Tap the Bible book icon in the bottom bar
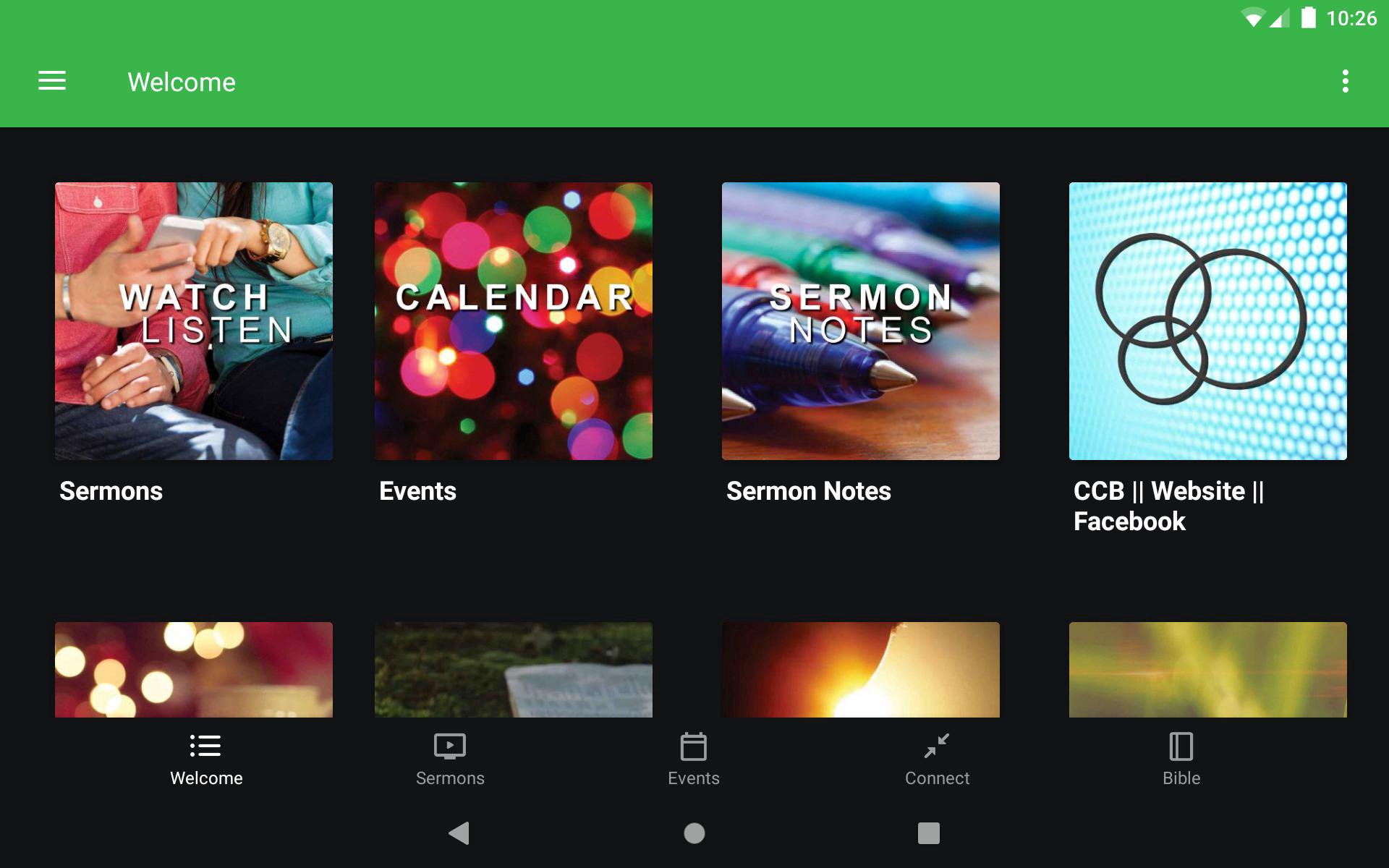Viewport: 1389px width, 868px height. 1181,746
